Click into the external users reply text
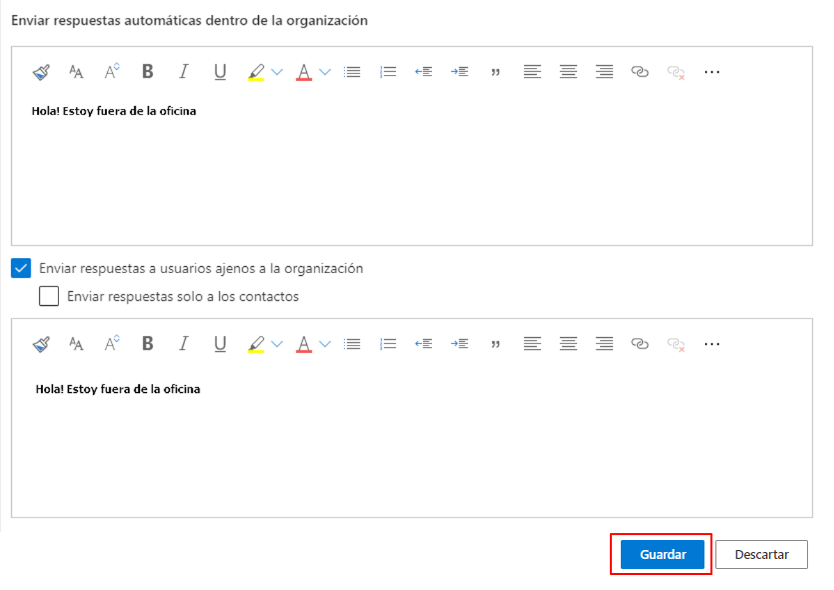 click(x=118, y=389)
